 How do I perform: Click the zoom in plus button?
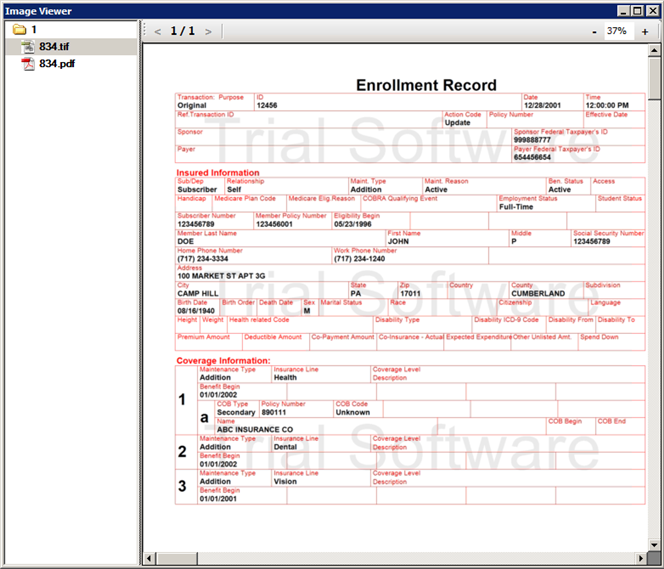(645, 31)
